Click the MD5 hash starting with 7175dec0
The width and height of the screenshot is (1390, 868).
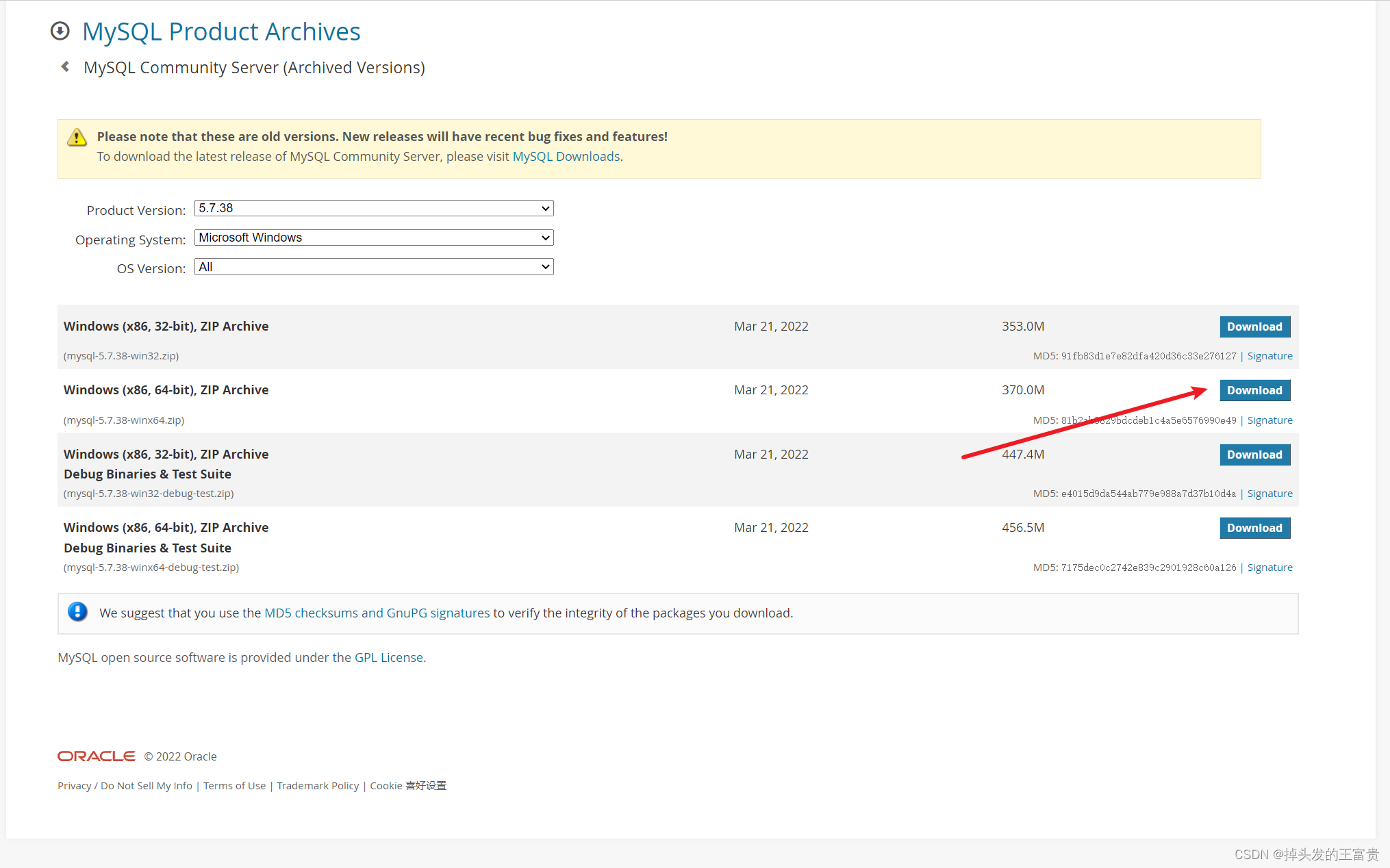(1148, 567)
